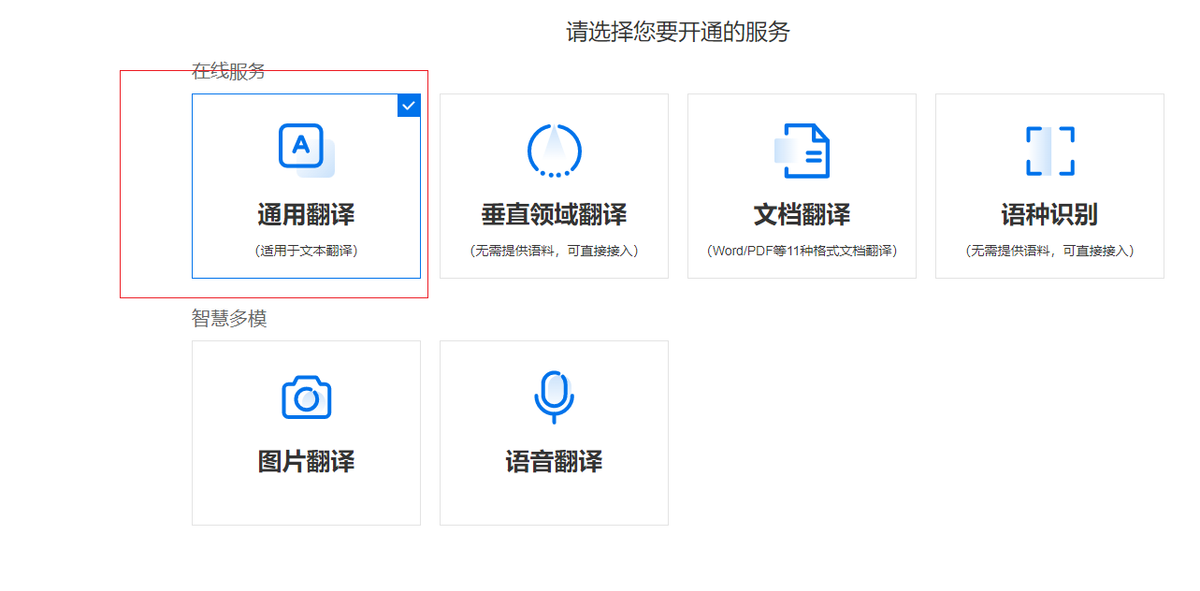This screenshot has height=591, width=1200.
Task: Click 垂直领域翻译 description 无需提供语料，可直接接入
Action: pos(554,251)
